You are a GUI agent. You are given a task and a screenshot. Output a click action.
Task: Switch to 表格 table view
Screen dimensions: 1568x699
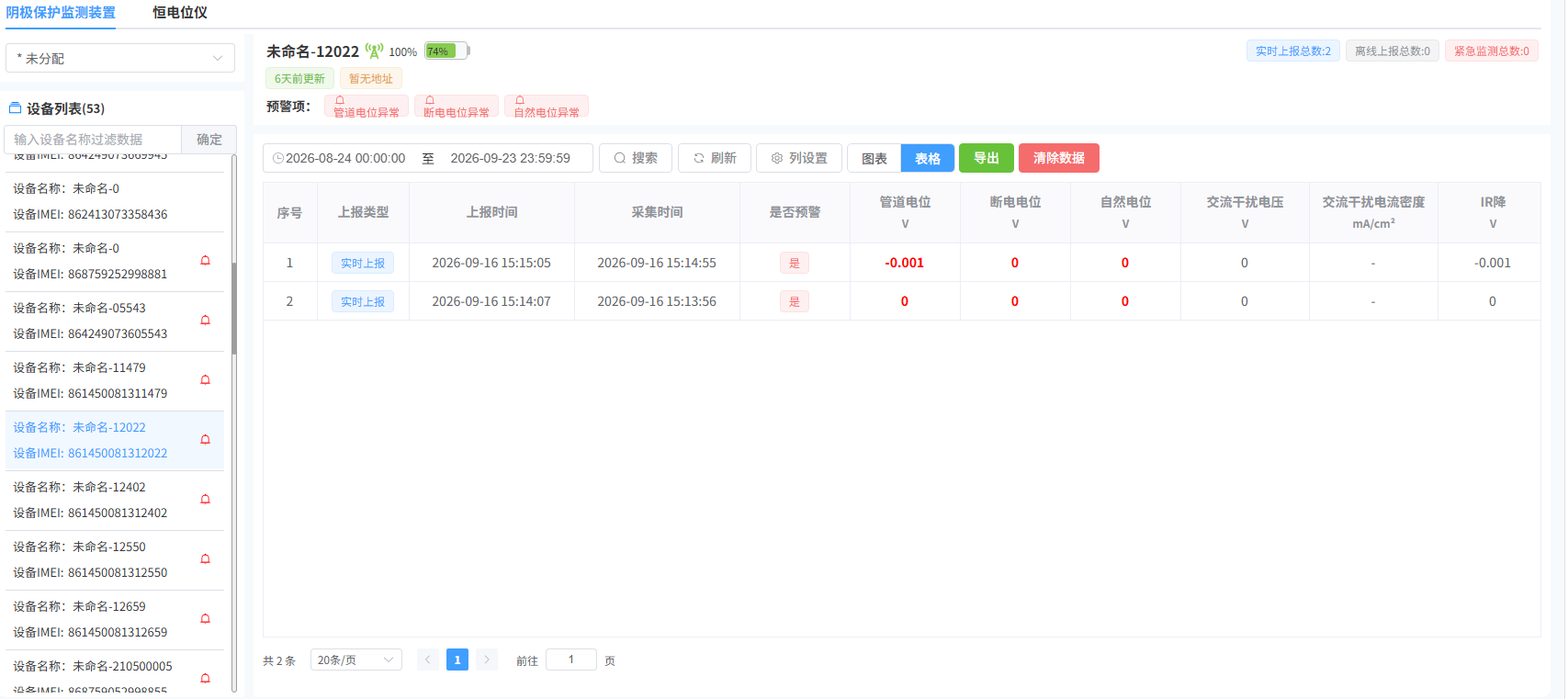(x=928, y=158)
